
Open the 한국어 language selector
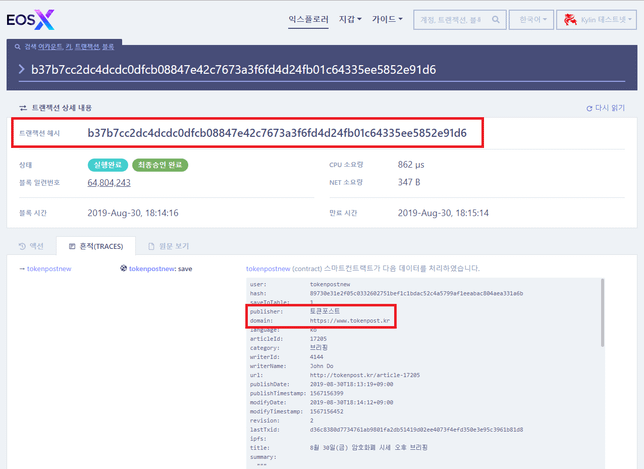tap(531, 20)
